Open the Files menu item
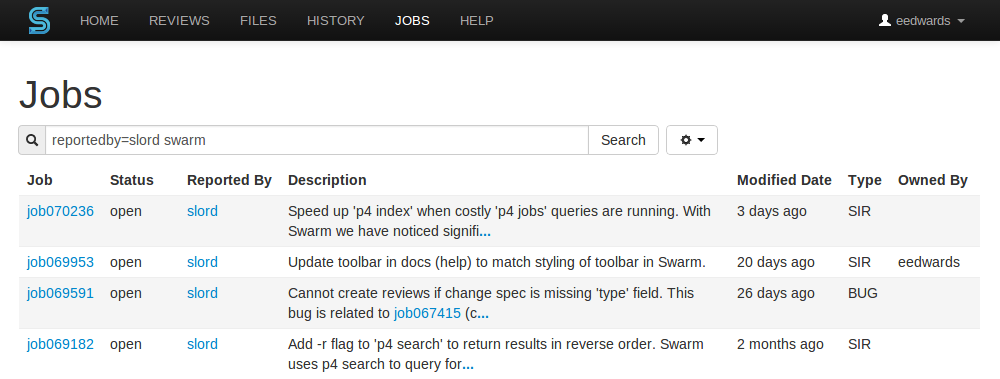The image size is (1000, 379). (x=258, y=20)
